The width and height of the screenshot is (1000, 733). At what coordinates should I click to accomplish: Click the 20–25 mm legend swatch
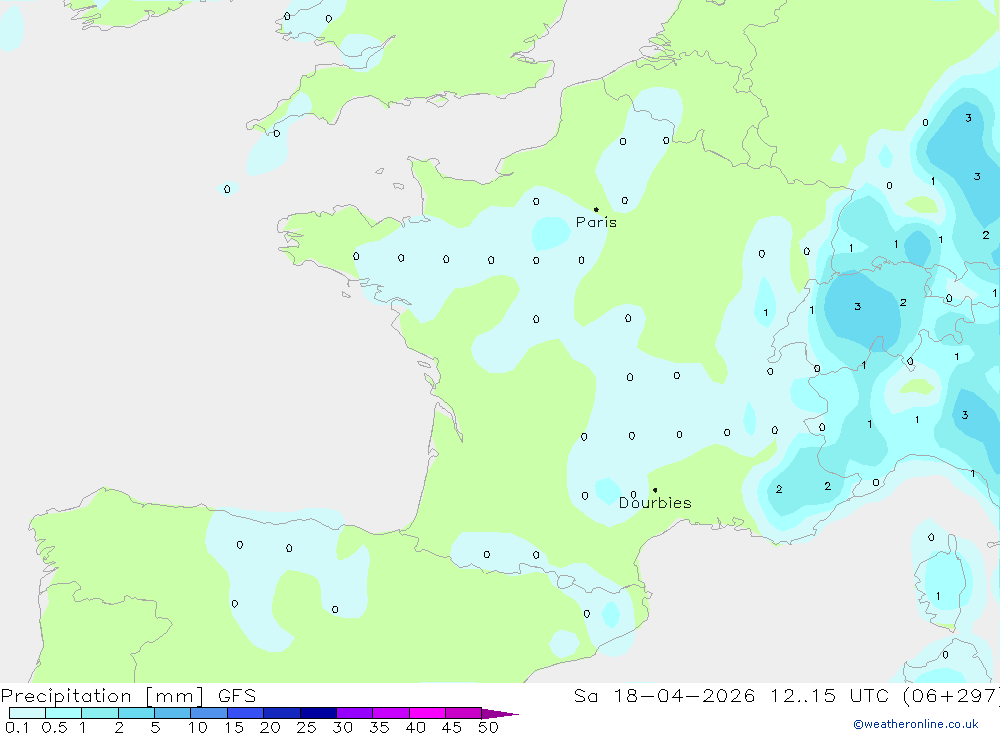tap(282, 713)
